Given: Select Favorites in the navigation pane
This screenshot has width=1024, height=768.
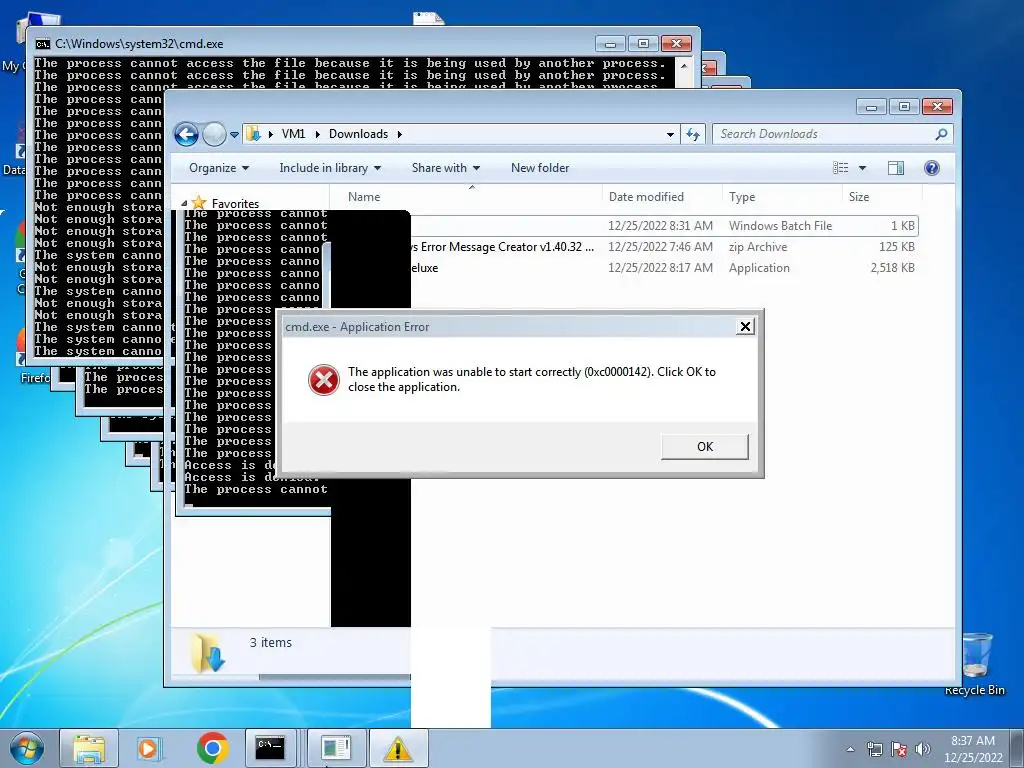Looking at the screenshot, I should [x=235, y=204].
